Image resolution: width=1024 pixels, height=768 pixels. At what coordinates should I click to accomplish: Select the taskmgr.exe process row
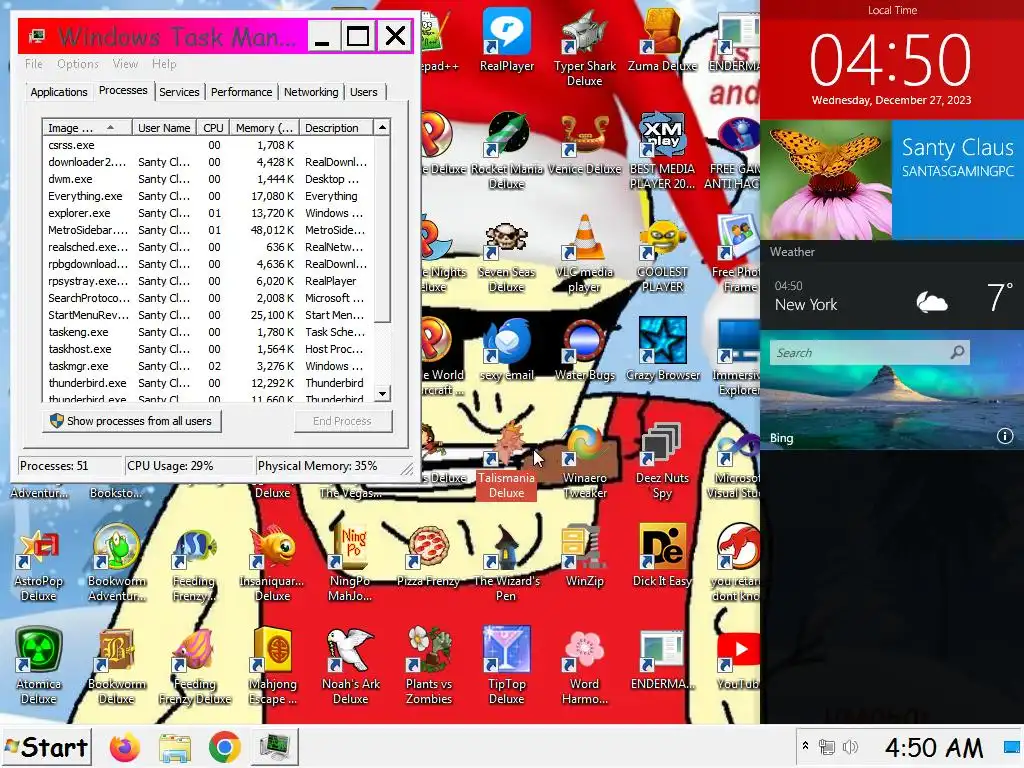(208, 366)
